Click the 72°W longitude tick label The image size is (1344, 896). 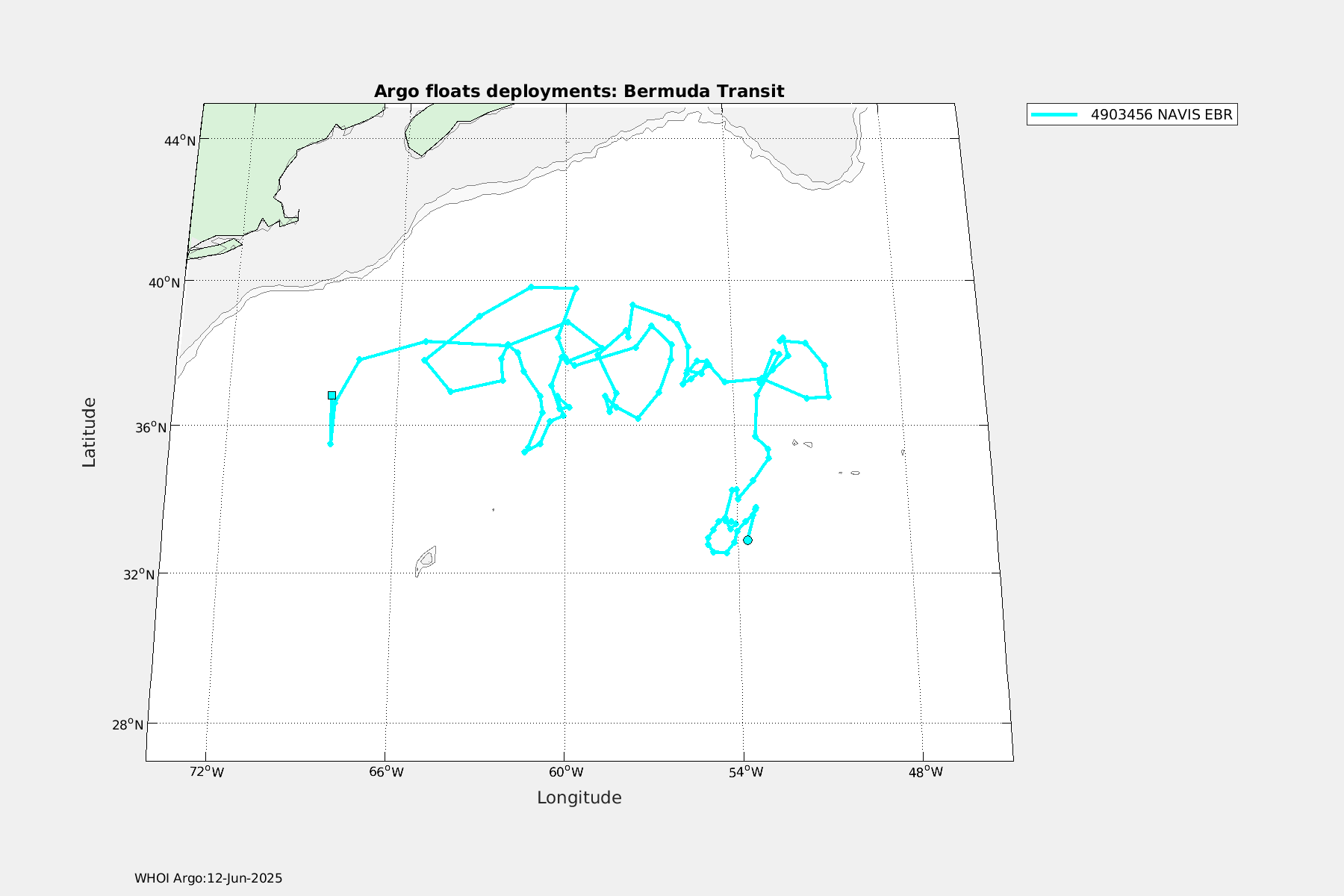(x=207, y=771)
